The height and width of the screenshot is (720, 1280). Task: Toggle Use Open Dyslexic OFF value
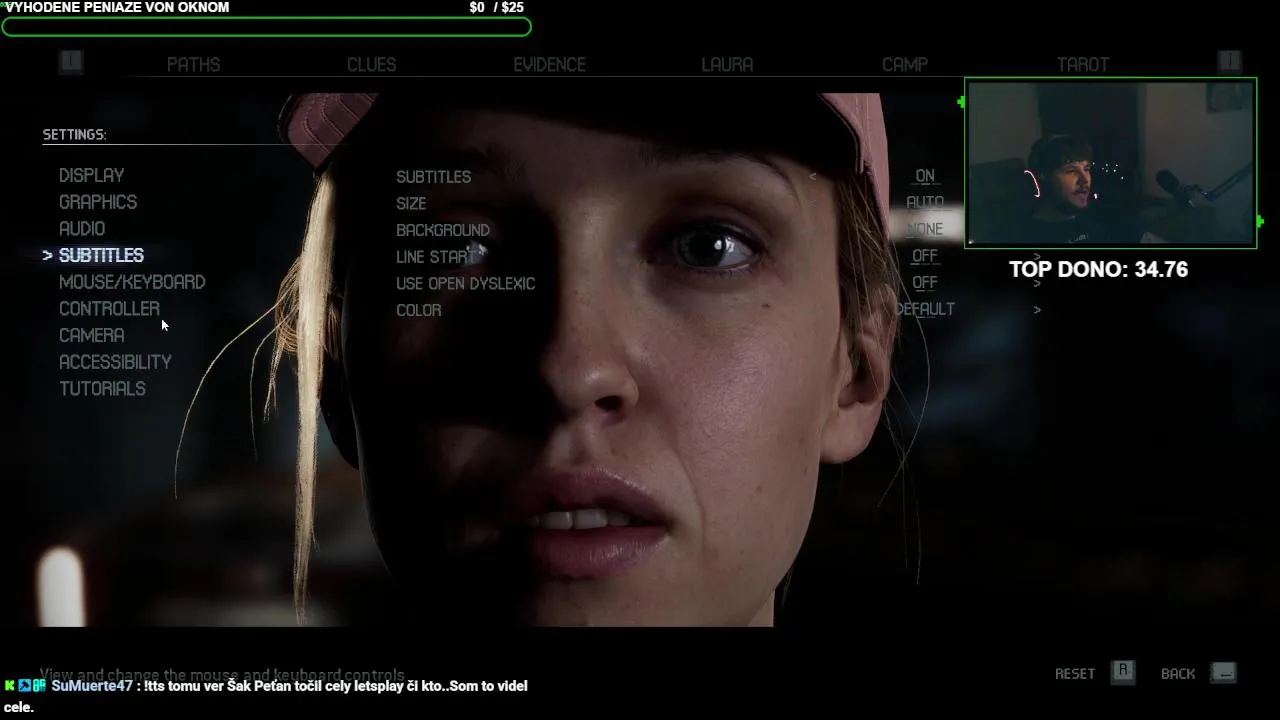click(925, 283)
